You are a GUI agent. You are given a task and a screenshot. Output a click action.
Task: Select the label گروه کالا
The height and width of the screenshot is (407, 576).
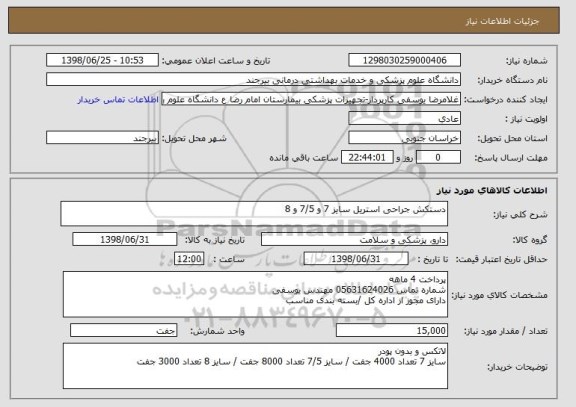pyautogui.click(x=530, y=240)
